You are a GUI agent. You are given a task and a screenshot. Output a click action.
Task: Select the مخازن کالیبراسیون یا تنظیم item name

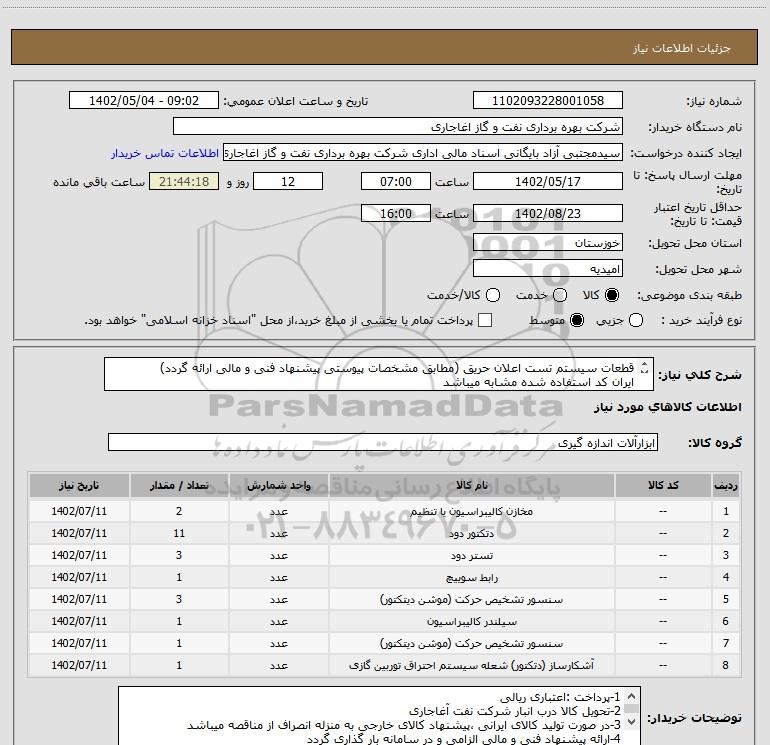tap(471, 511)
